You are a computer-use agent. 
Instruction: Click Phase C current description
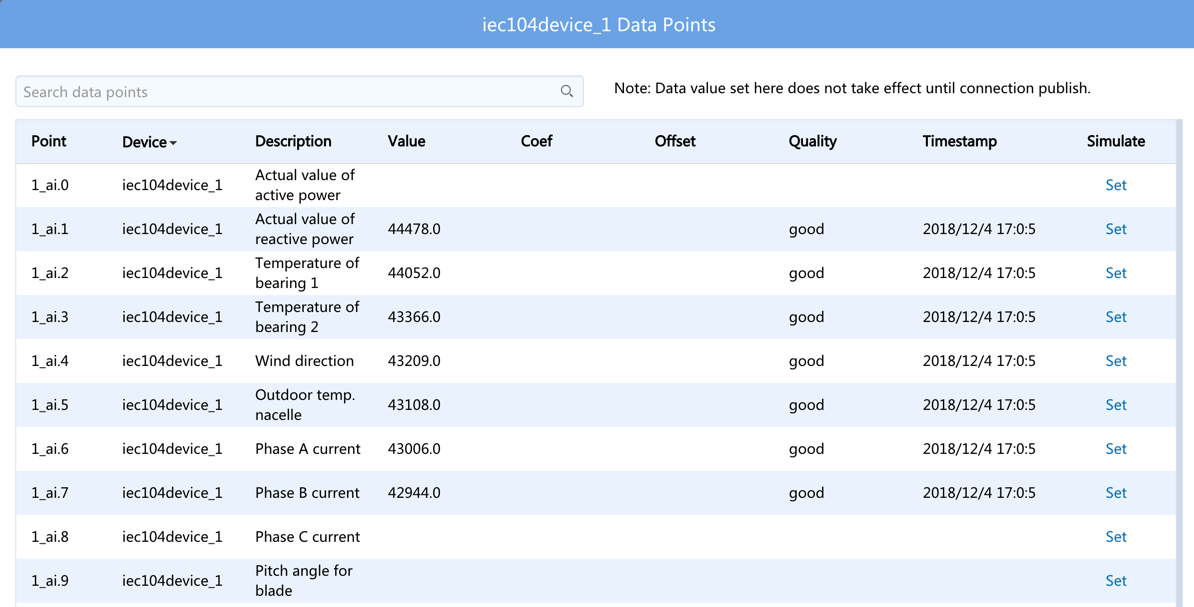pyautogui.click(x=308, y=537)
